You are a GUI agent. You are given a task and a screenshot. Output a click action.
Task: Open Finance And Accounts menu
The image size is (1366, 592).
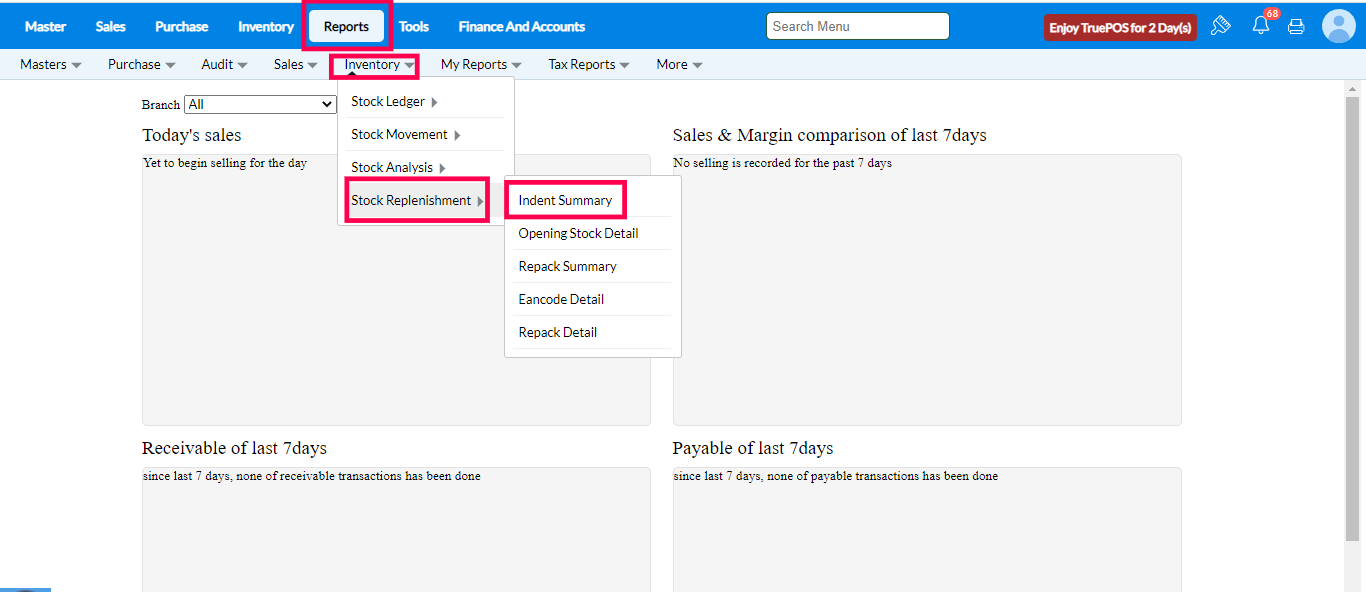tap(522, 27)
